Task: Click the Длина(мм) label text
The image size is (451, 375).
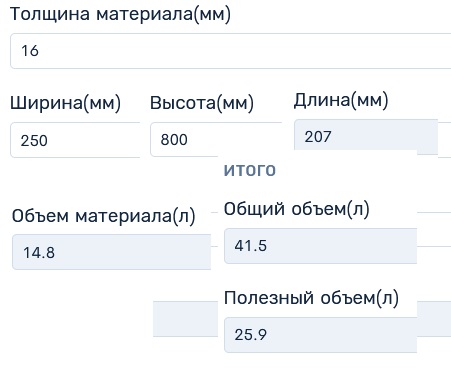Action: coord(341,100)
